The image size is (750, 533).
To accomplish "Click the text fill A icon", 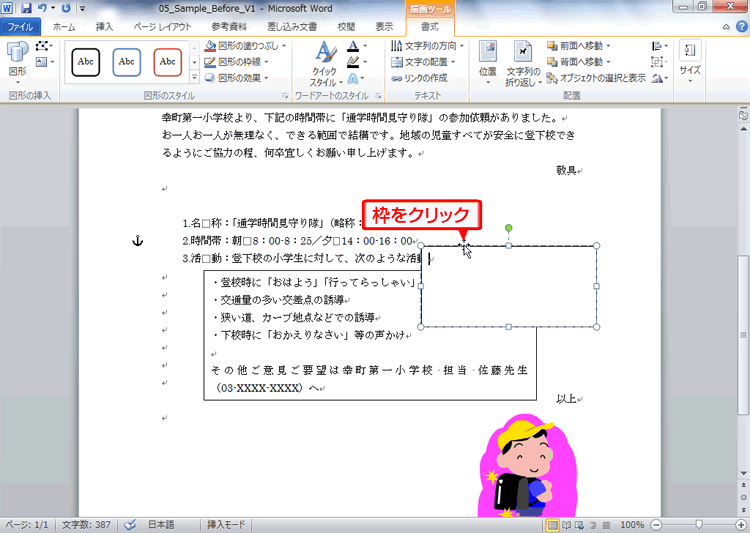I will [353, 46].
